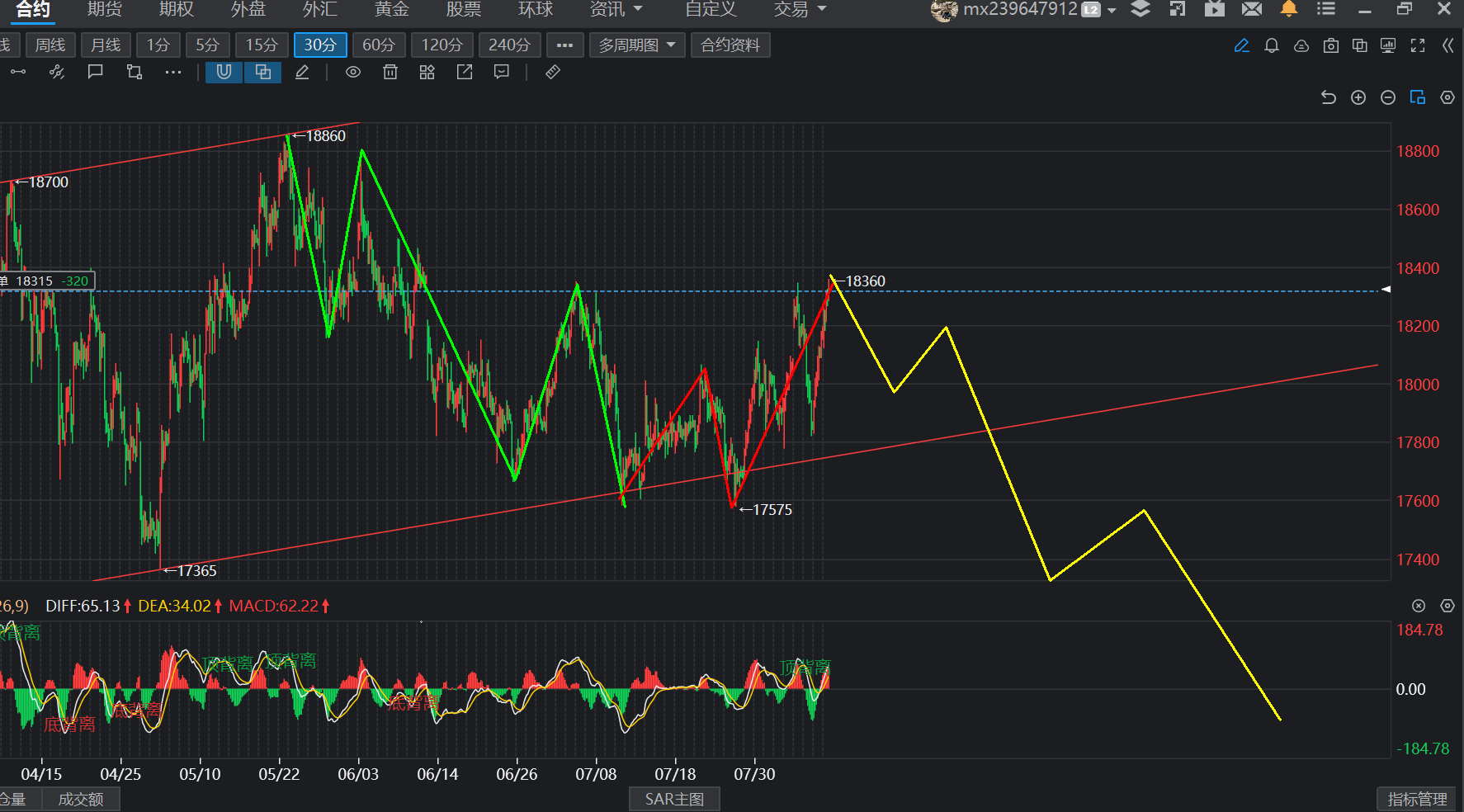Select the 240分 timeframe
This screenshot has height=812, width=1464.
point(509,45)
